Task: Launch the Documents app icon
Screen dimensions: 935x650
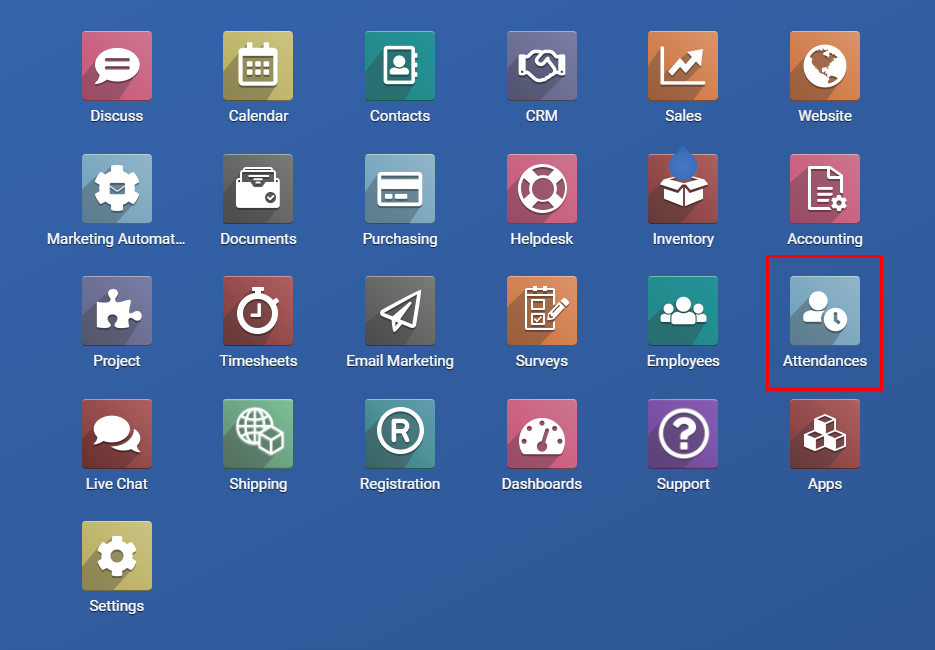Action: 258,188
